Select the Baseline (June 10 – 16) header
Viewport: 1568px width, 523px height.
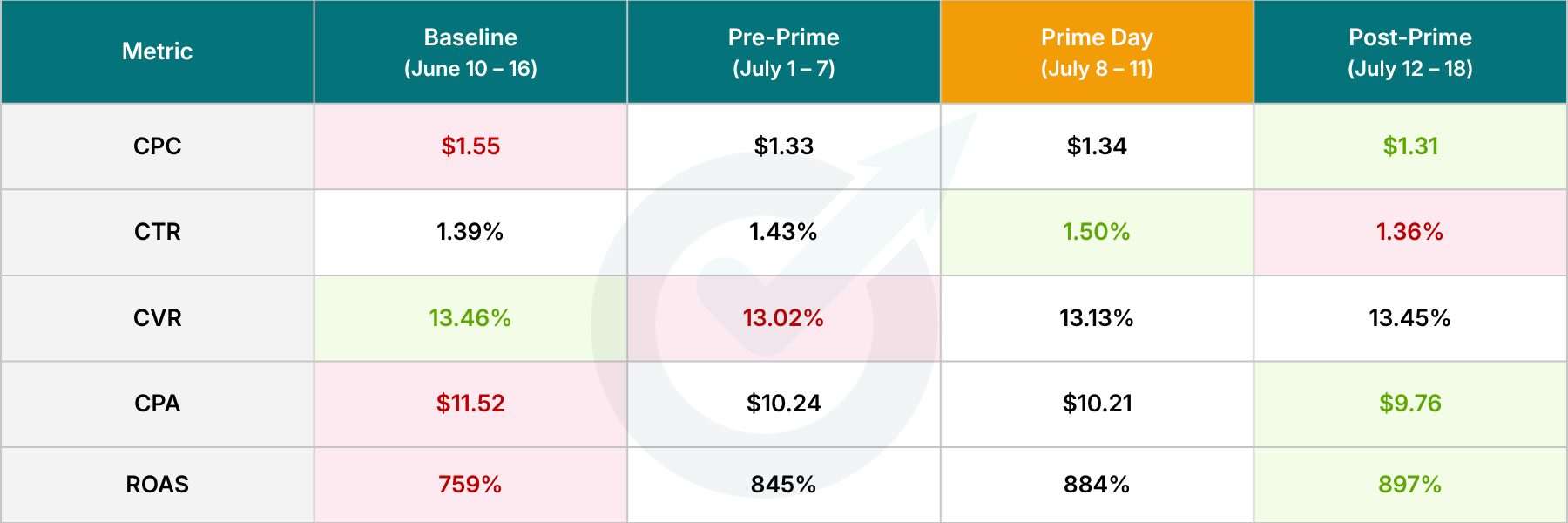470,51
